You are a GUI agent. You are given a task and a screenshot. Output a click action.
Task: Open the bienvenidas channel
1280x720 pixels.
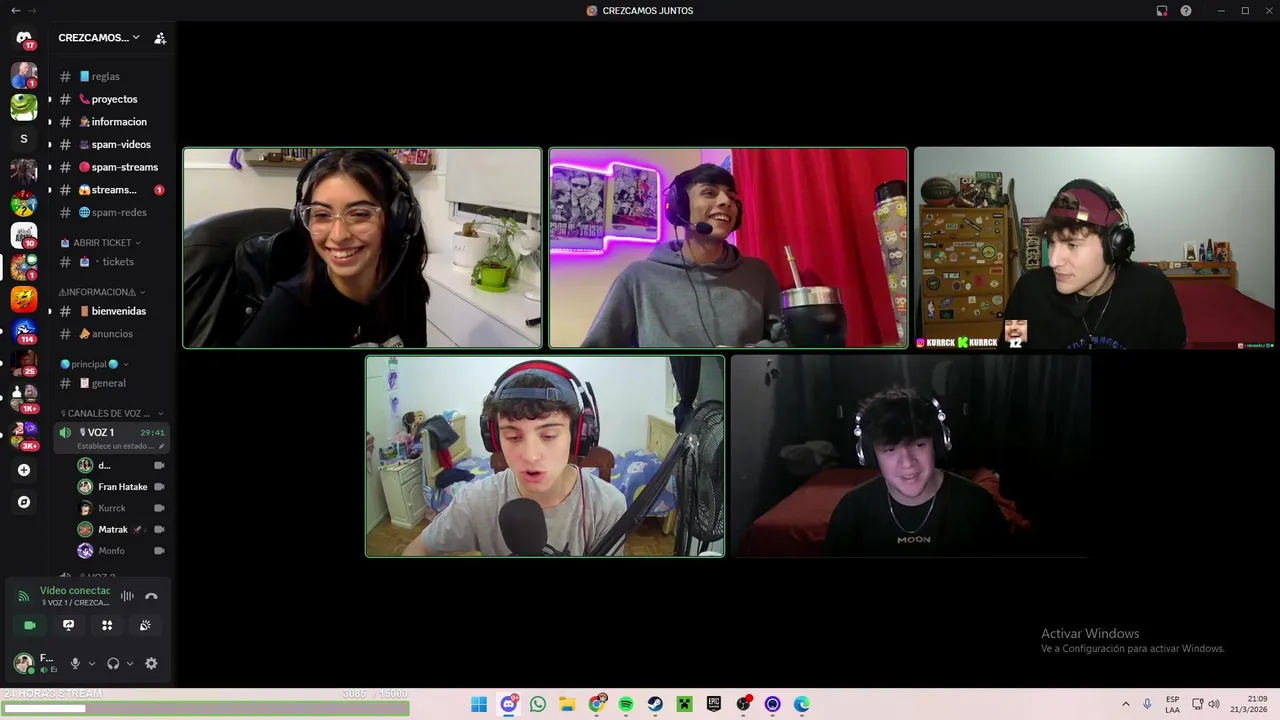coord(111,311)
